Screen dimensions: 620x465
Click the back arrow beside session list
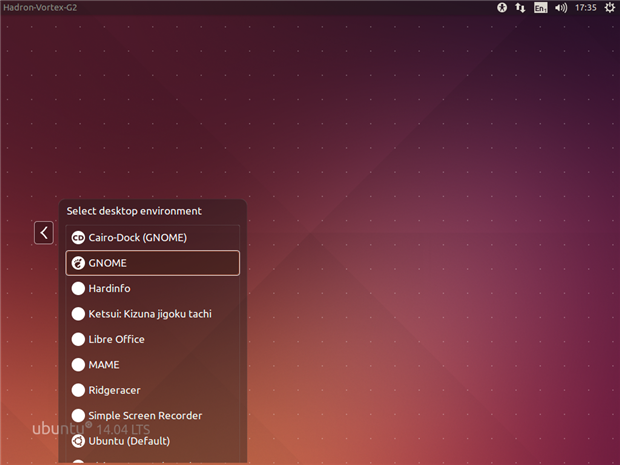point(44,232)
